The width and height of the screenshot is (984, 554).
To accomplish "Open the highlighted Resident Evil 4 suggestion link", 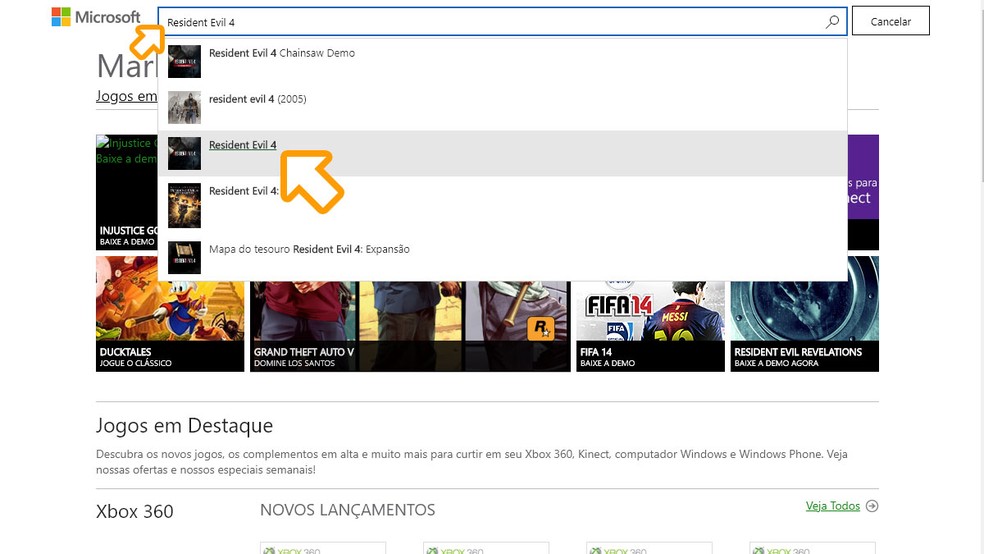I will click(x=243, y=145).
